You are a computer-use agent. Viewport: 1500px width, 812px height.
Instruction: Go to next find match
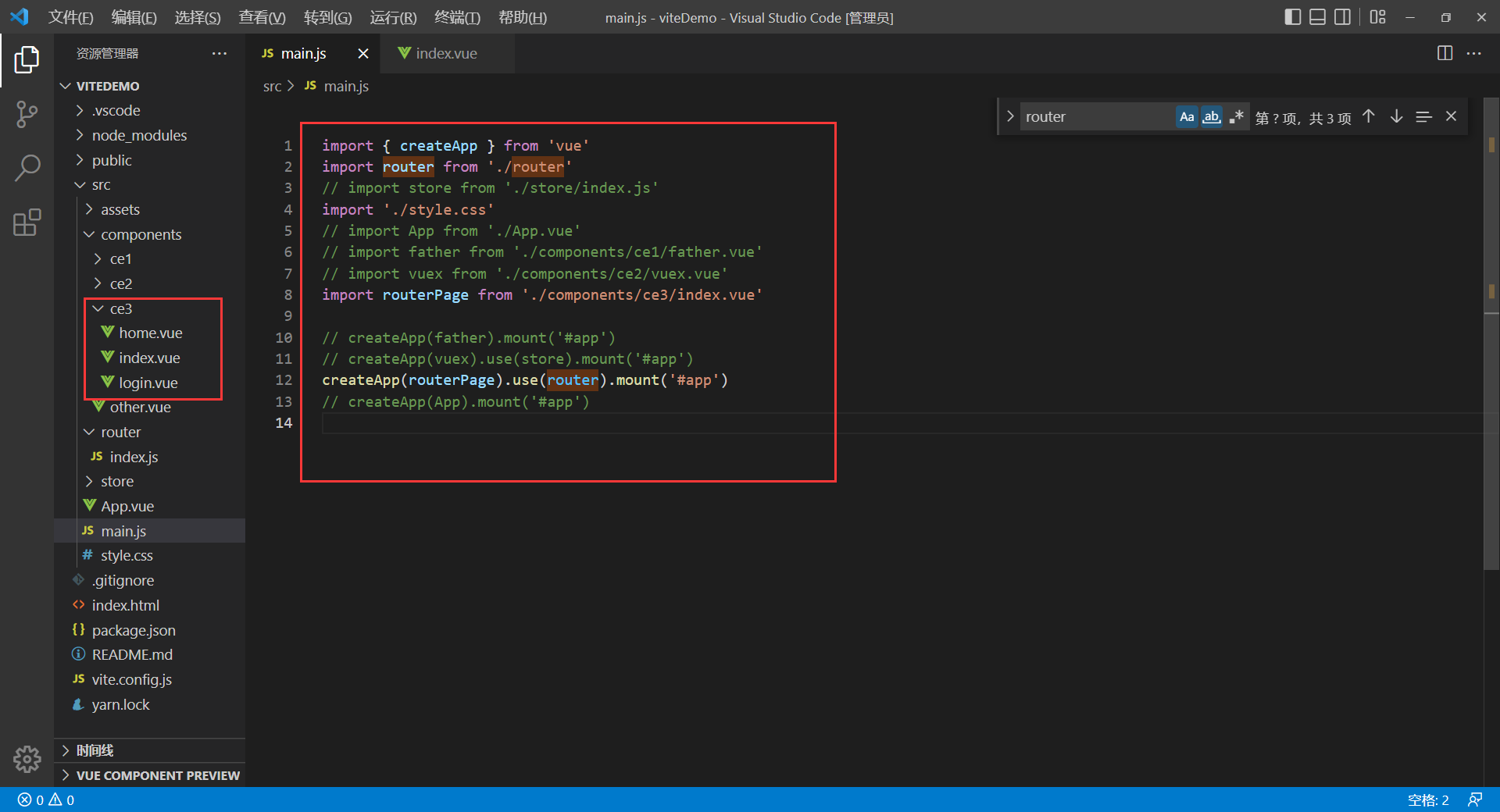coord(1396,116)
